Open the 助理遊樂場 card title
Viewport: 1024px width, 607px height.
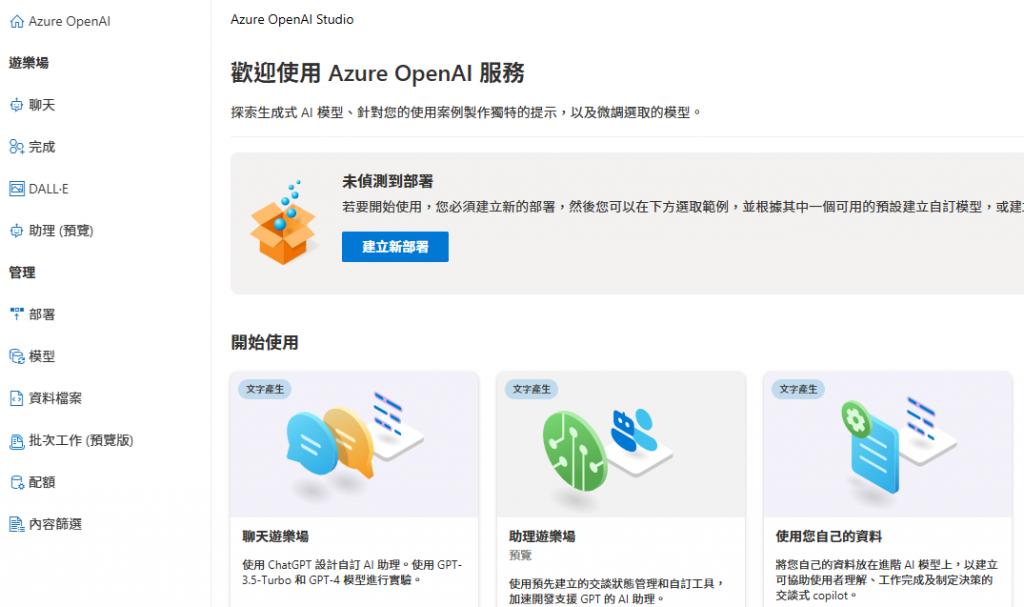pyautogui.click(x=542, y=536)
